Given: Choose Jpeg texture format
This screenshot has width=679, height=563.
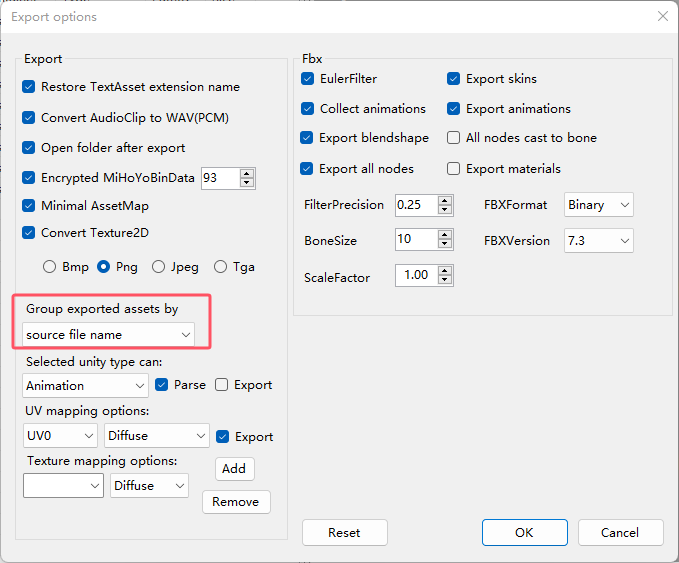Looking at the screenshot, I should pyautogui.click(x=158, y=267).
